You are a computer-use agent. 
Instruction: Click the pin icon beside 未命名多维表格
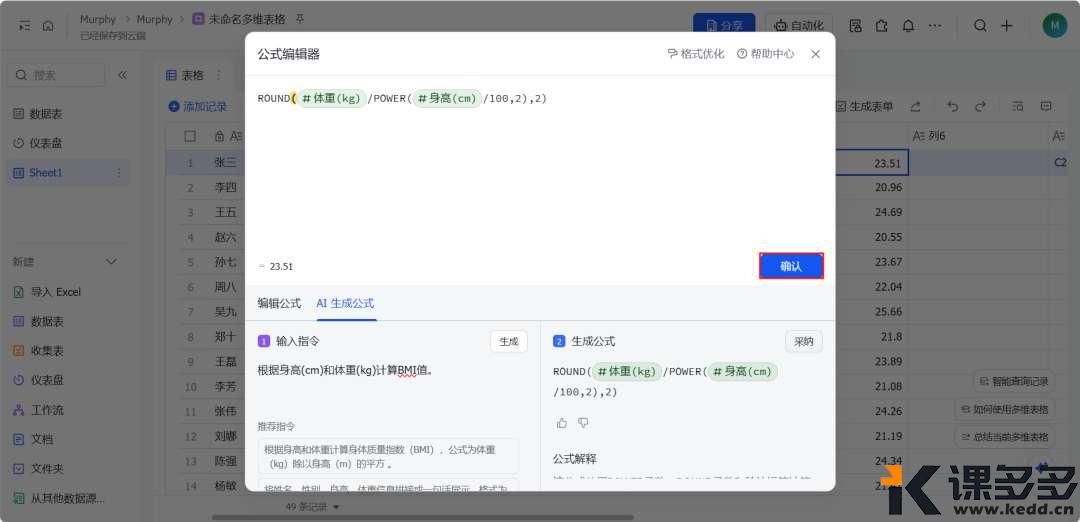(299, 19)
